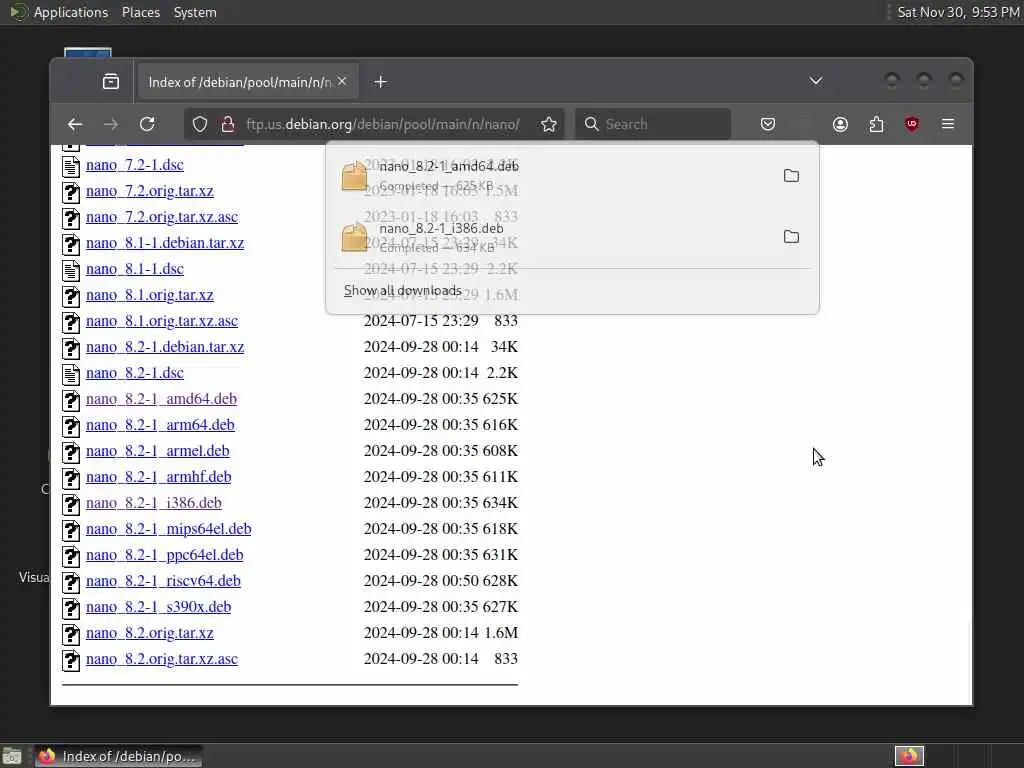Show nano_8.2-1_amd64.deb in folder
Image resolution: width=1024 pixels, height=768 pixels.
coord(792,176)
